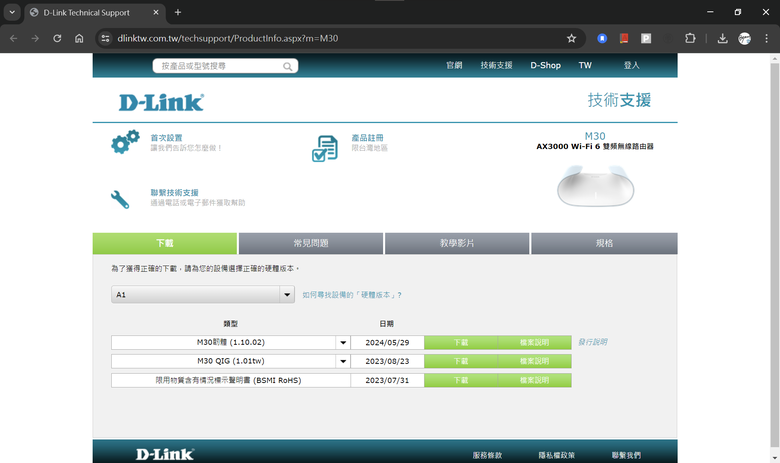Go back to previous page

tap(13, 38)
